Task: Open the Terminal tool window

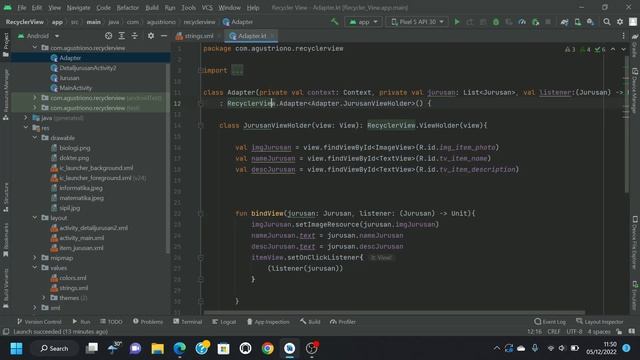Action: [x=188, y=322]
